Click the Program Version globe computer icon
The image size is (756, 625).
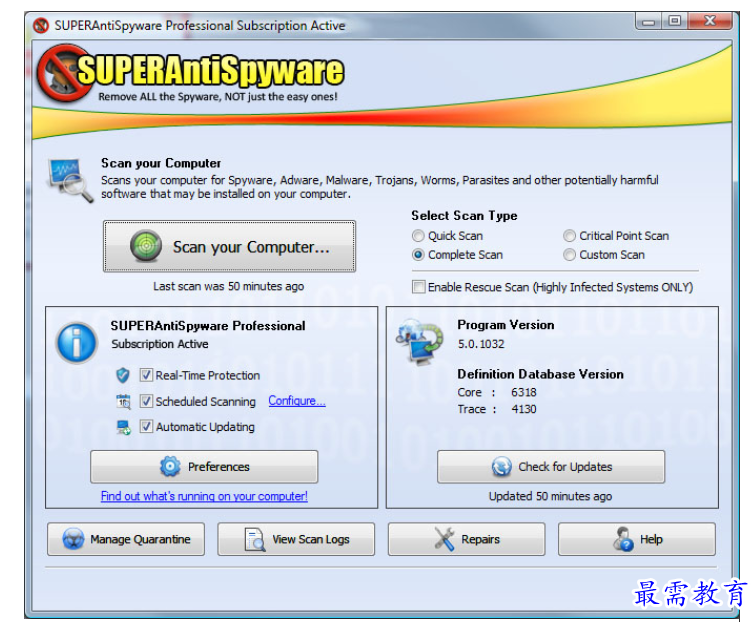(420, 341)
